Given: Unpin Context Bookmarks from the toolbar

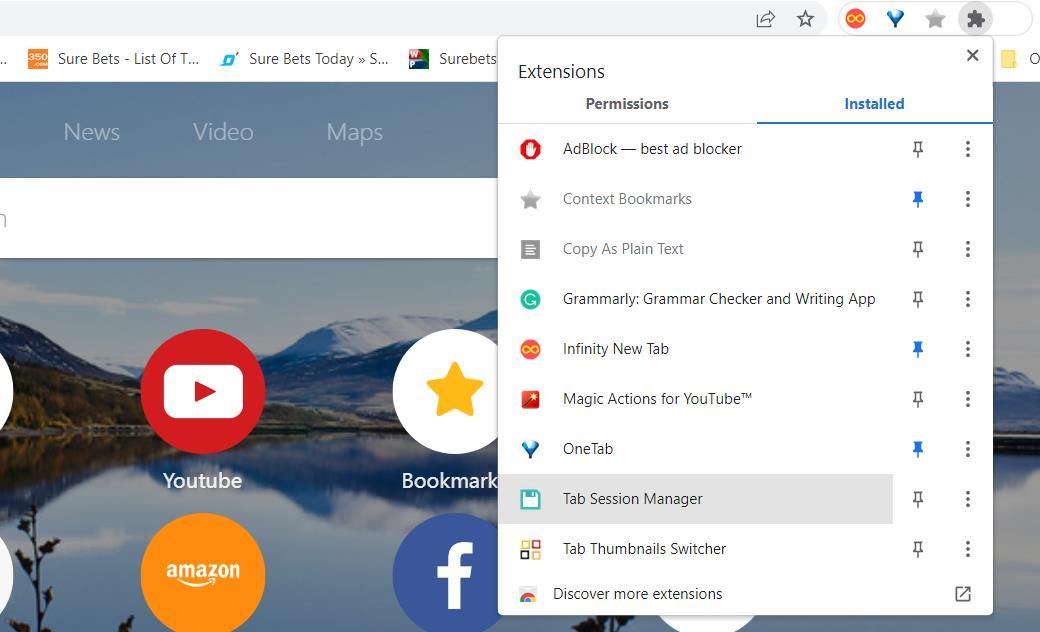Looking at the screenshot, I should coord(917,198).
